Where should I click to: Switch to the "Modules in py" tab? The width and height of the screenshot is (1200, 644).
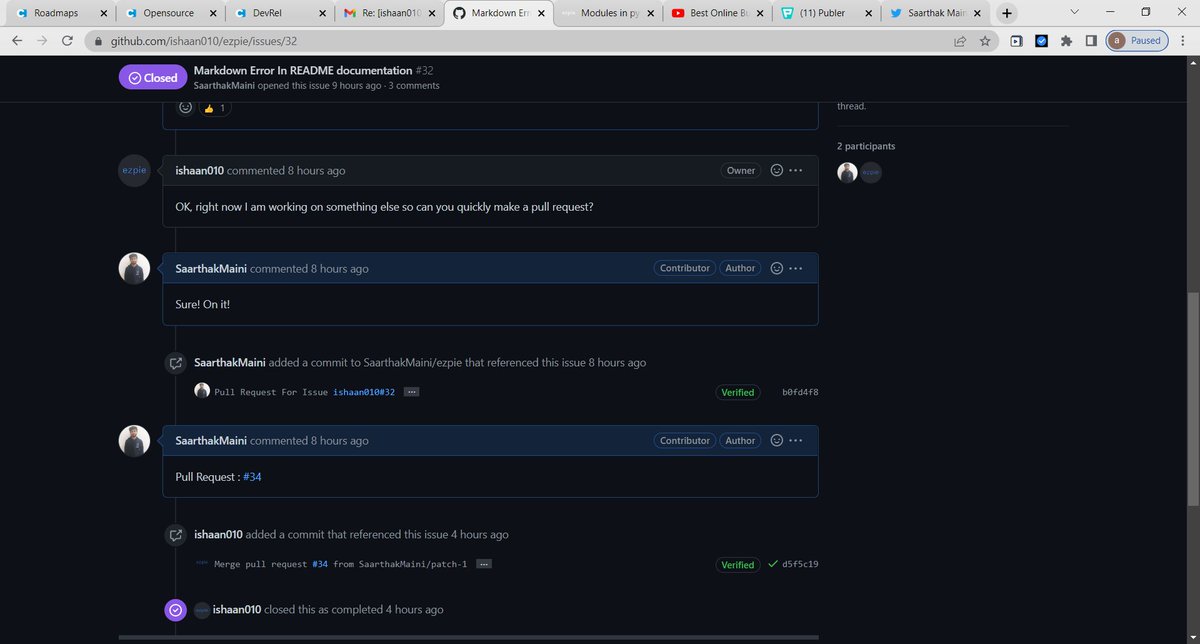point(608,13)
